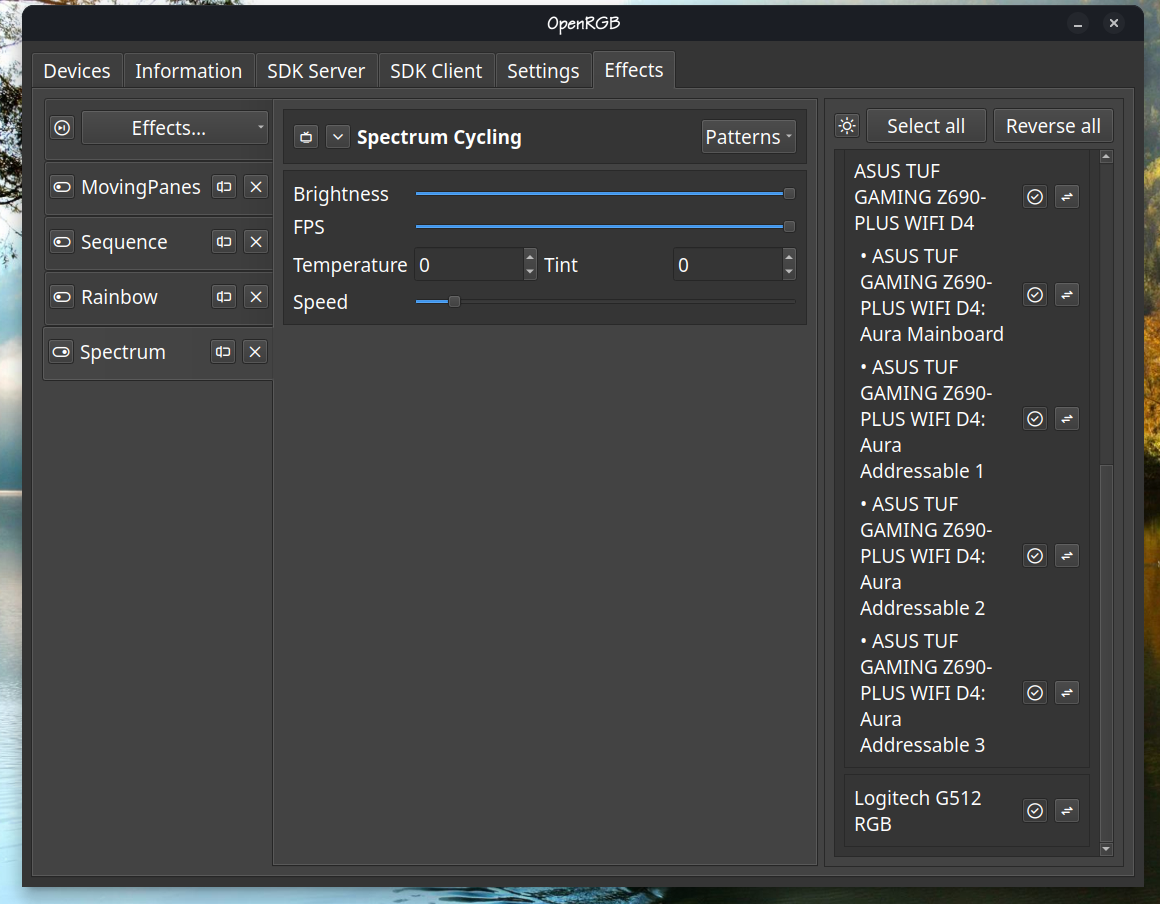The width and height of the screenshot is (1160, 904).
Task: Switch to the Information tab
Action: [189, 71]
